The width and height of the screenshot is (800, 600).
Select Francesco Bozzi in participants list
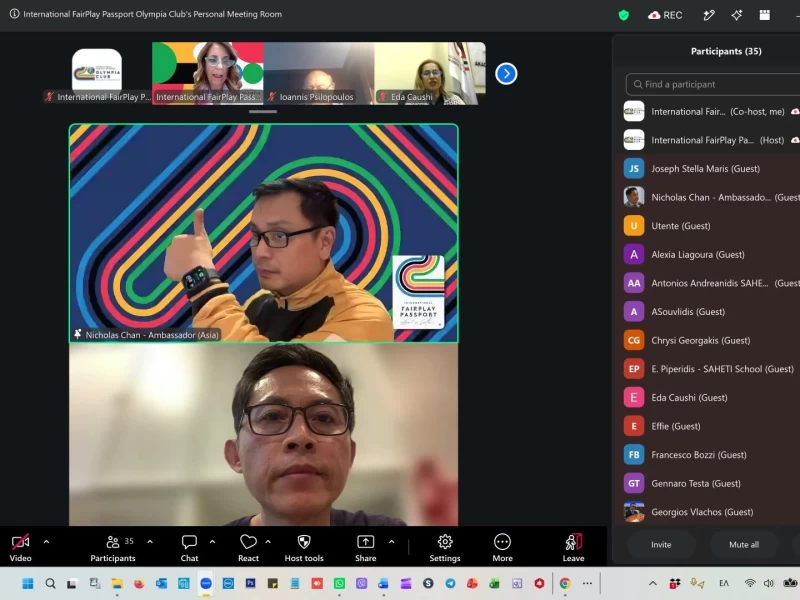pos(709,455)
